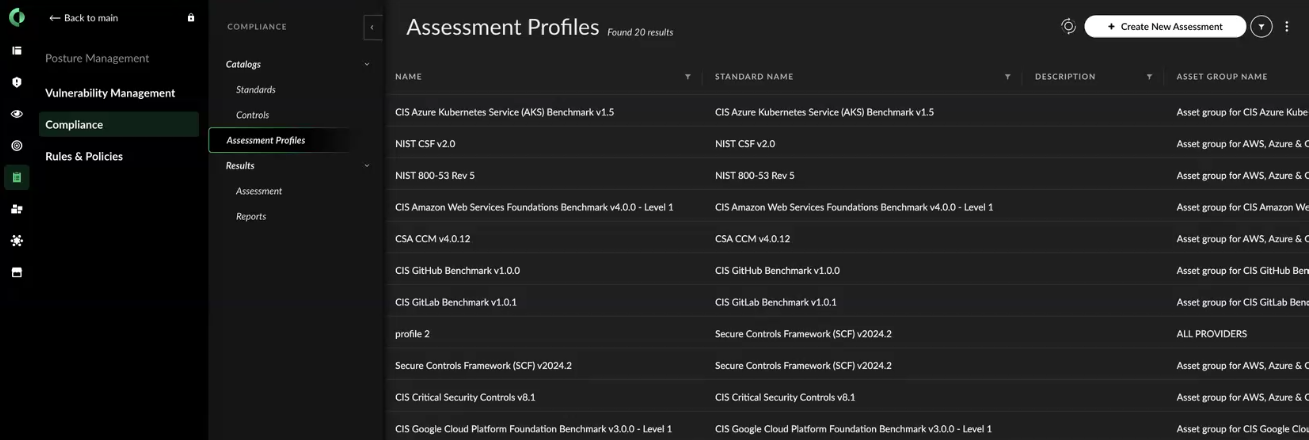This screenshot has height=440, width=1309.
Task: Open the round filter button
Action: pyautogui.click(x=1261, y=27)
